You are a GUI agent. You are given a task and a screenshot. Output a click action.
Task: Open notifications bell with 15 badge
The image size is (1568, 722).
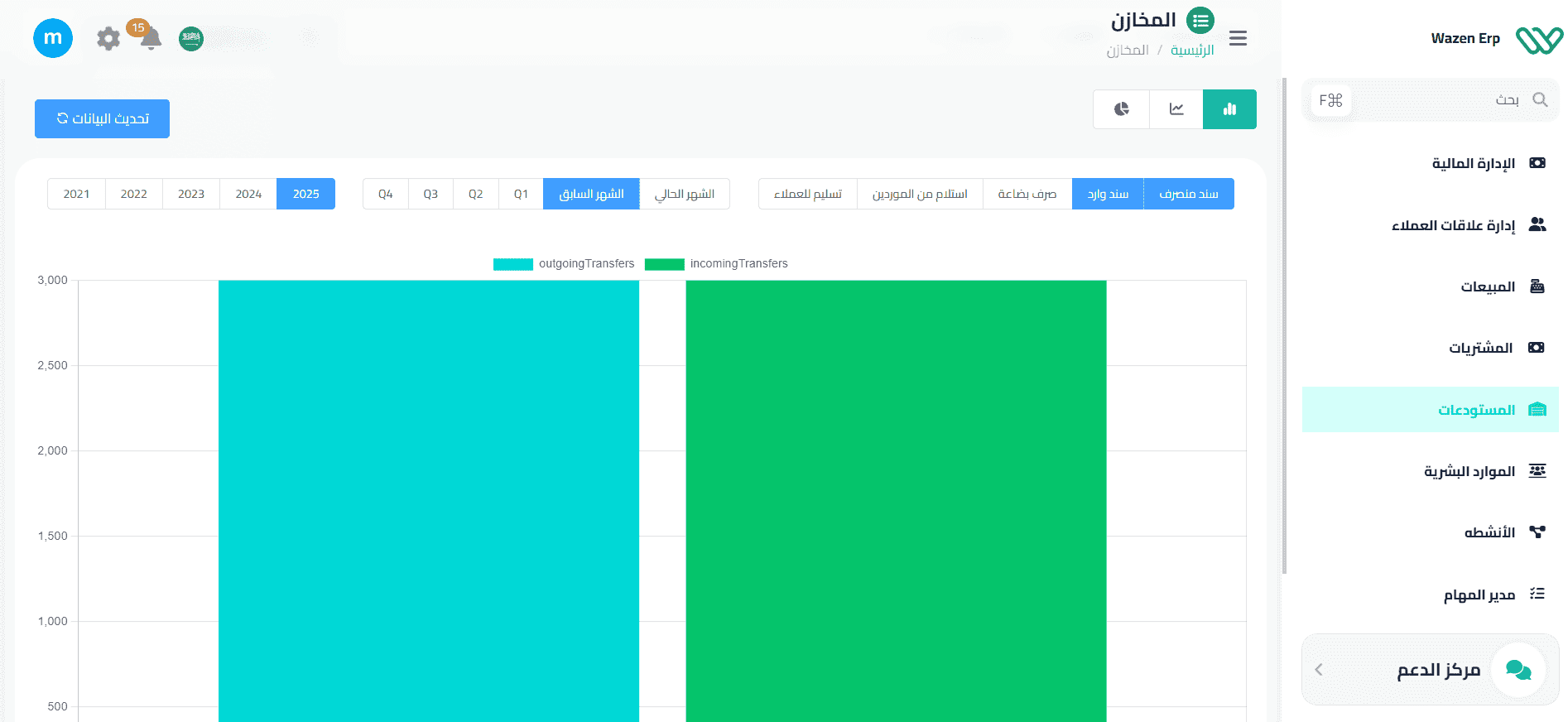pyautogui.click(x=151, y=38)
